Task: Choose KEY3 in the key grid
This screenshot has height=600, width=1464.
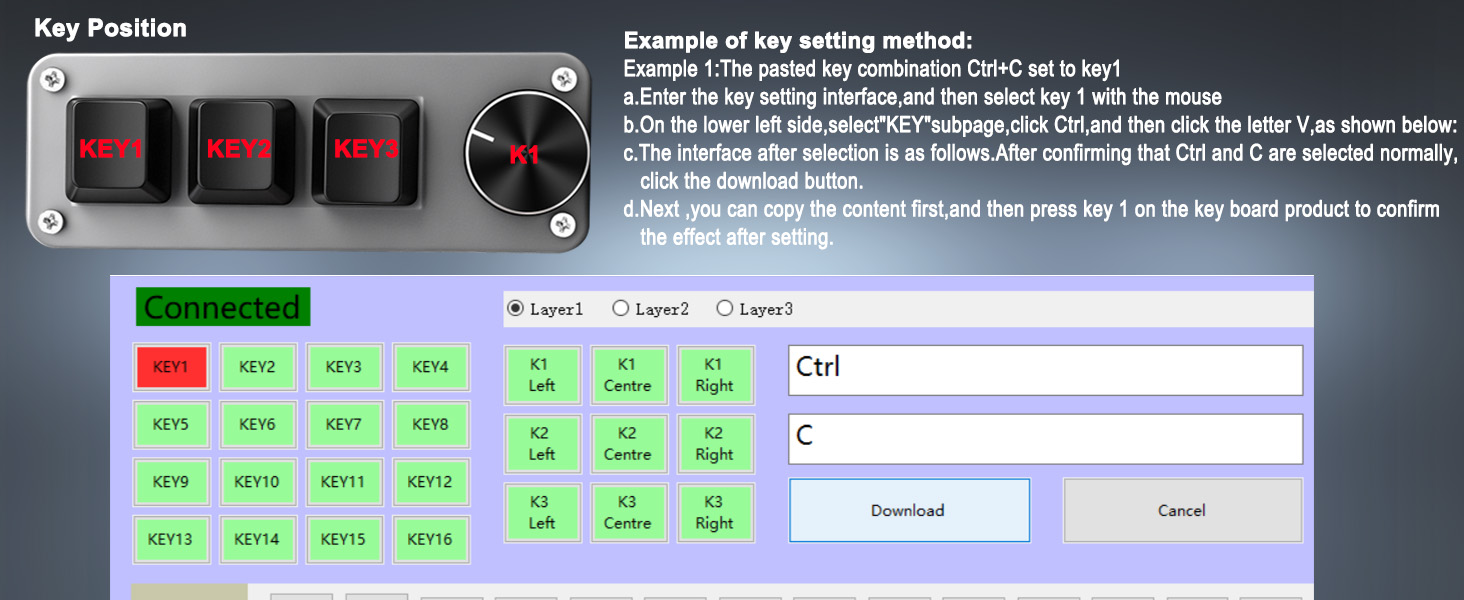Action: coord(343,367)
